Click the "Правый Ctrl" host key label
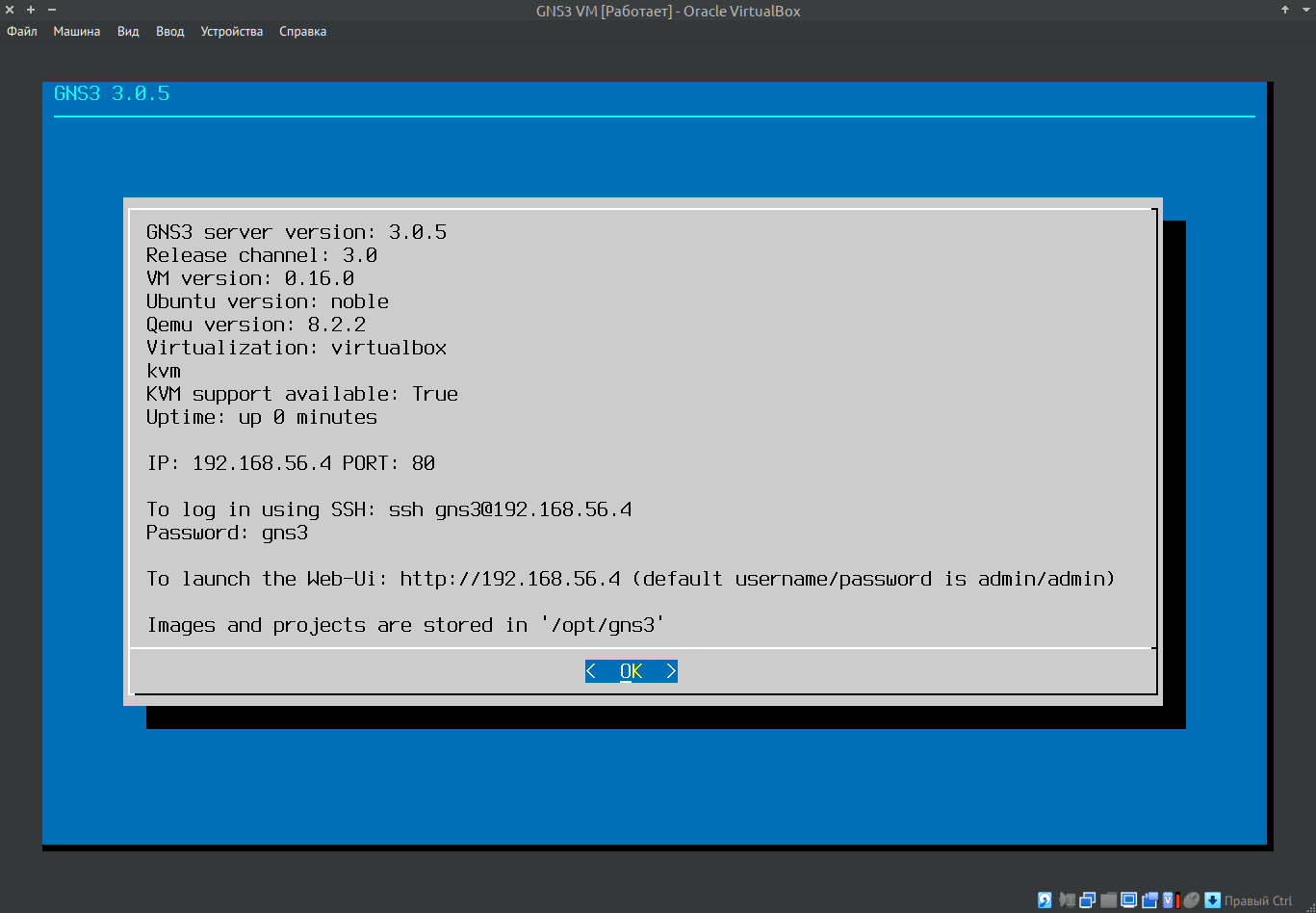 click(1258, 901)
